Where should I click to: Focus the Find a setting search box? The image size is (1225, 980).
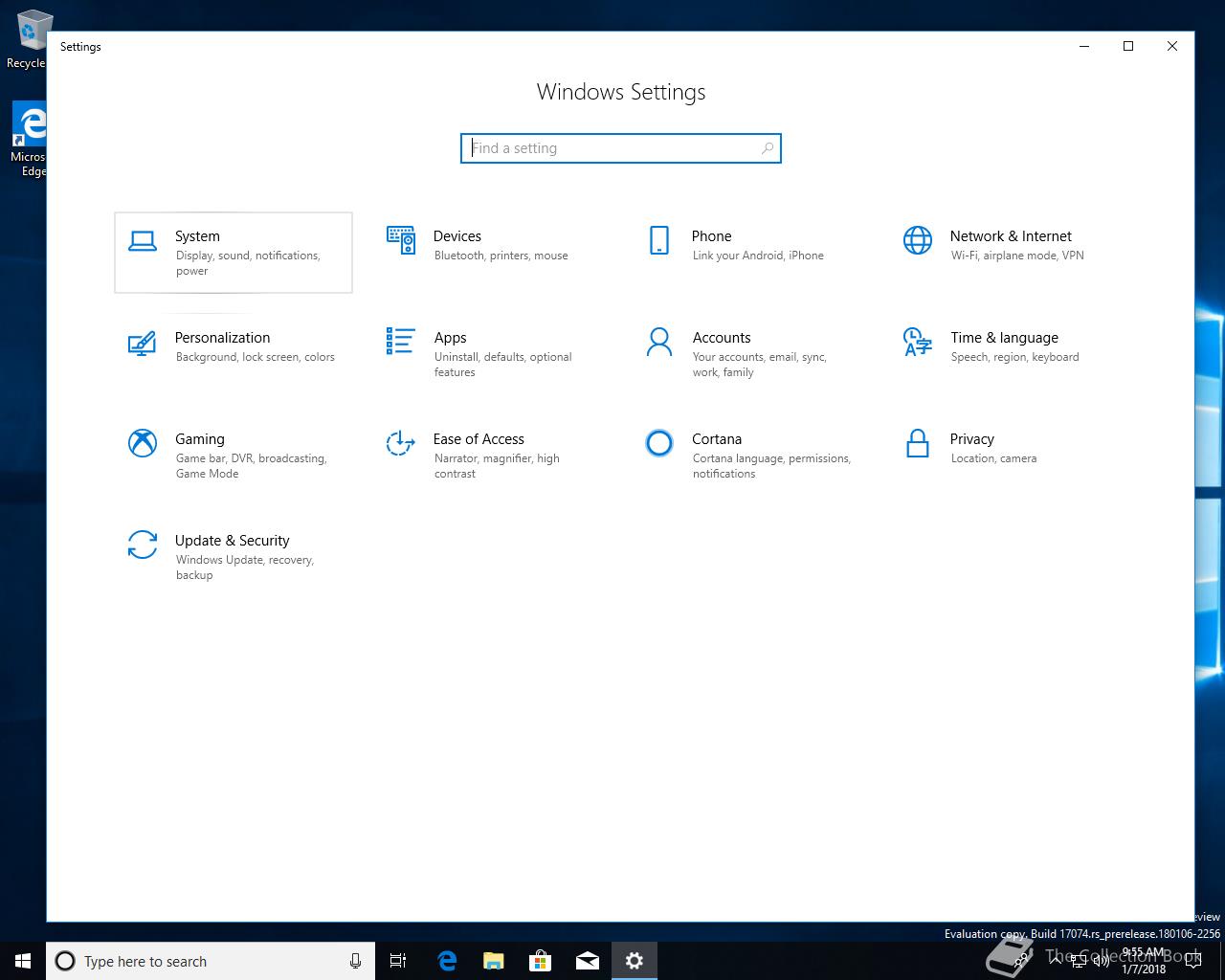(x=621, y=148)
